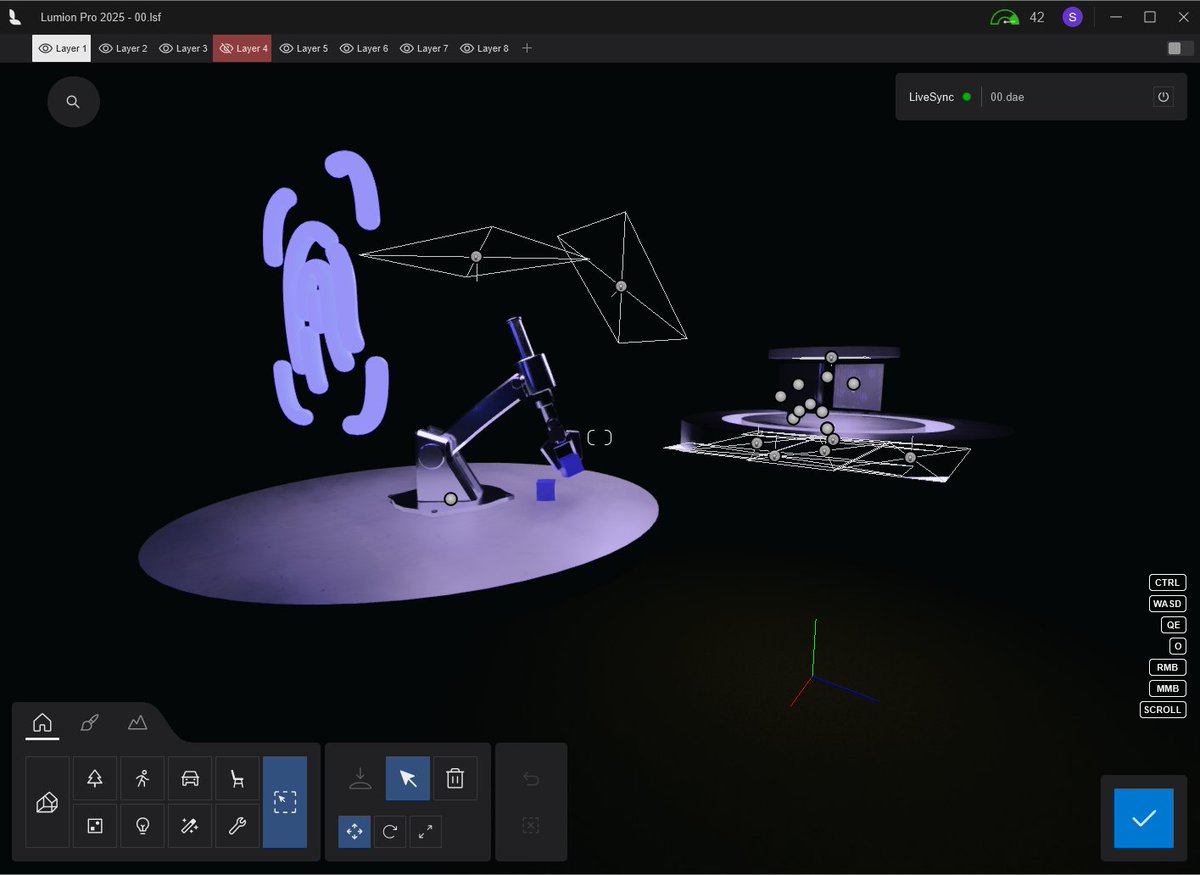Select the Layer 8 tab label

click(x=492, y=48)
